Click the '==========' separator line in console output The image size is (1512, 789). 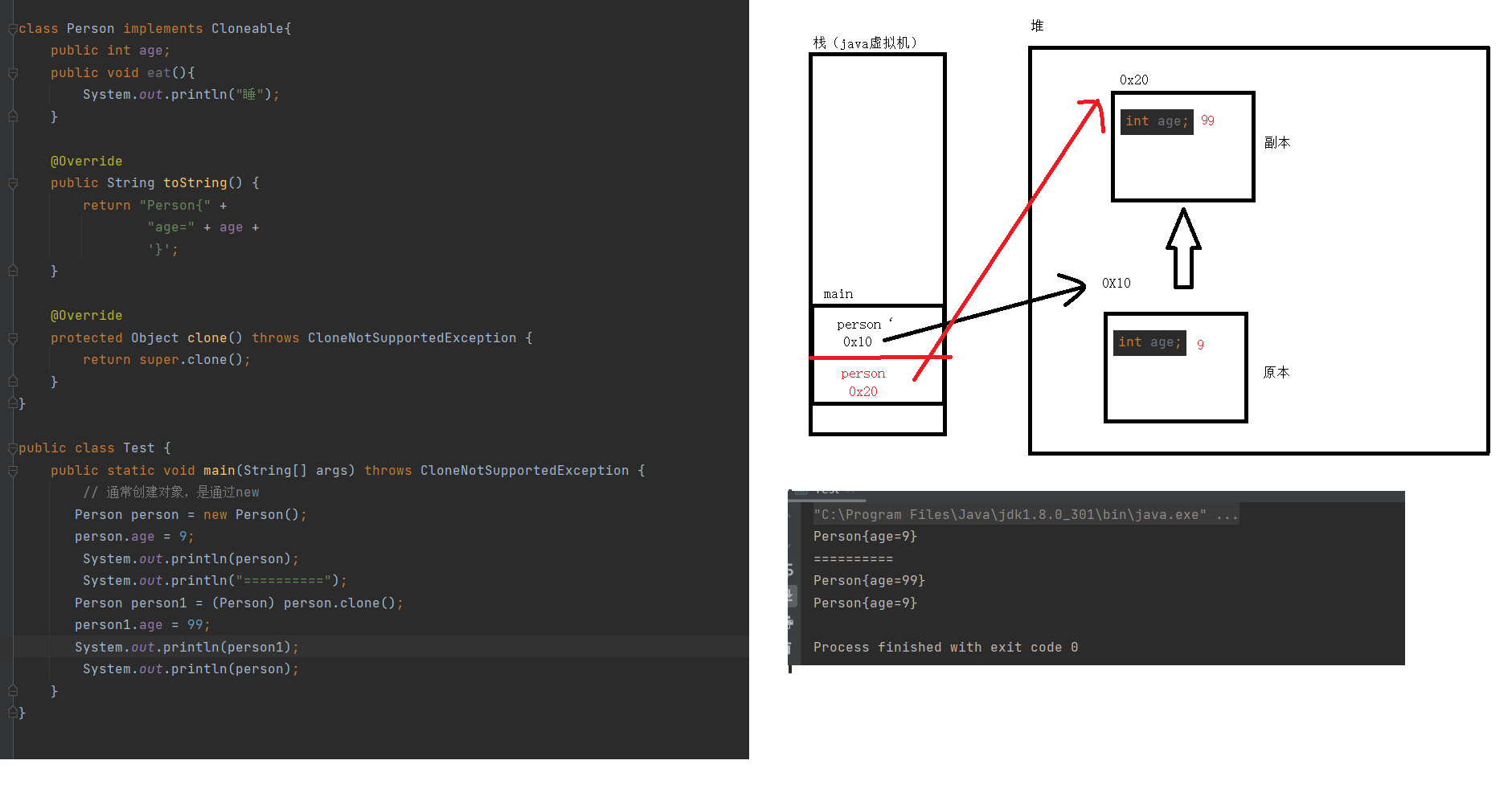pyautogui.click(x=853, y=559)
